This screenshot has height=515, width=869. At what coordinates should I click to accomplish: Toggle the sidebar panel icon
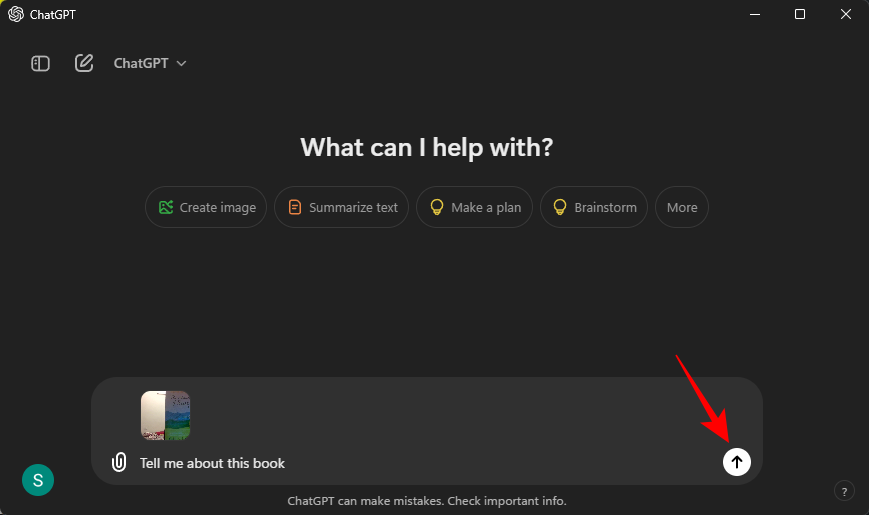(40, 63)
